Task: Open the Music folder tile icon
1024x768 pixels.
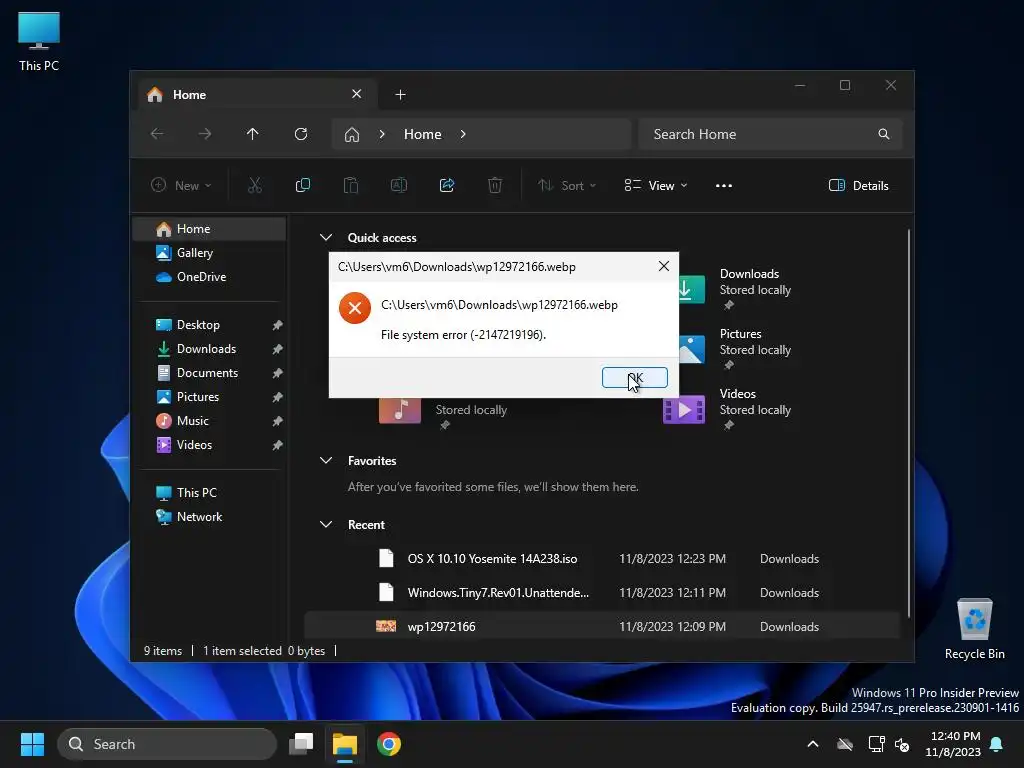Action: (400, 410)
